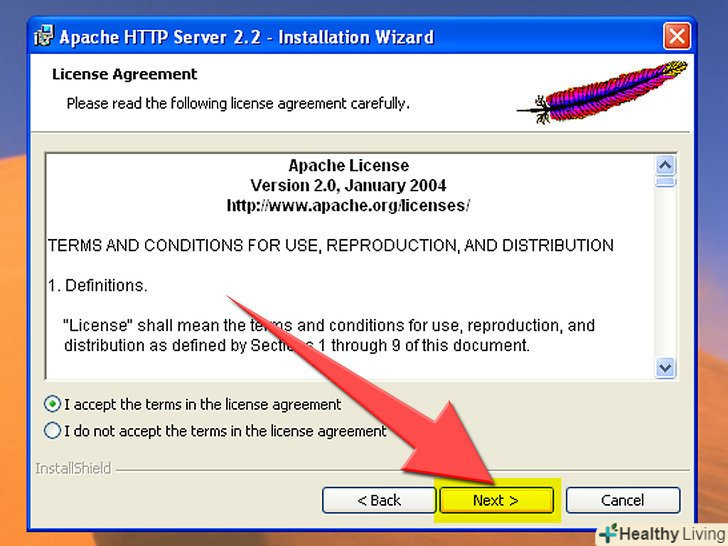The height and width of the screenshot is (546, 728).
Task: Select 'I accept the terms' radio button
Action: 52,404
